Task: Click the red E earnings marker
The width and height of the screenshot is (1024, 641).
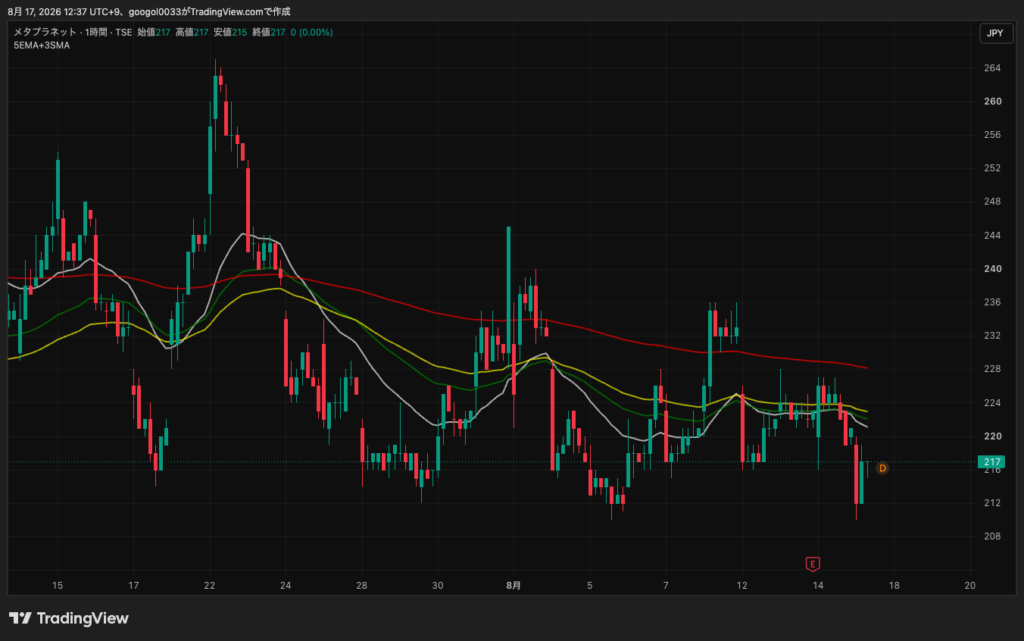Action: (812, 564)
